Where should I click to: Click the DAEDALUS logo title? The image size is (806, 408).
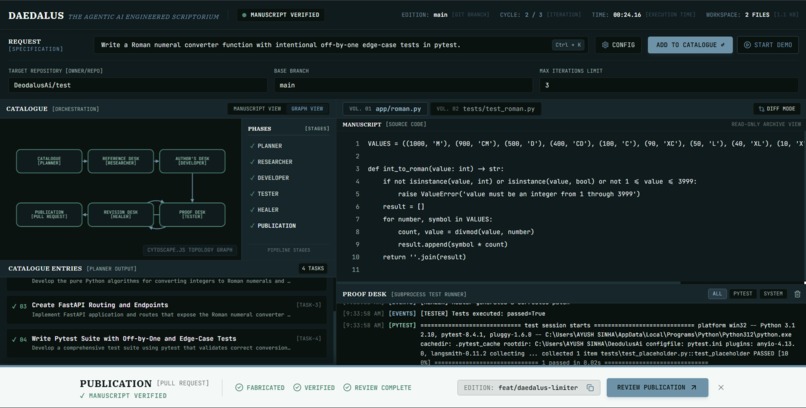pyautogui.click(x=36, y=16)
